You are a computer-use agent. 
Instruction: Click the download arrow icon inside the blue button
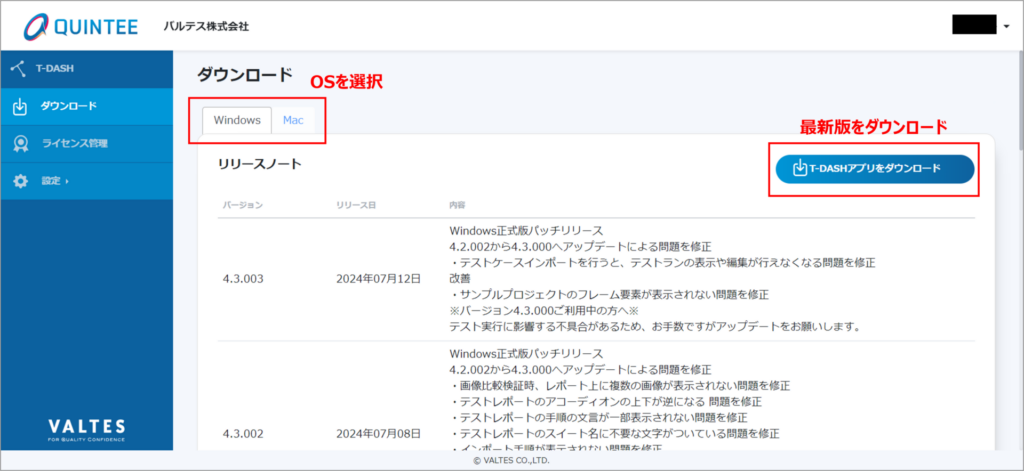pyautogui.click(x=799, y=169)
